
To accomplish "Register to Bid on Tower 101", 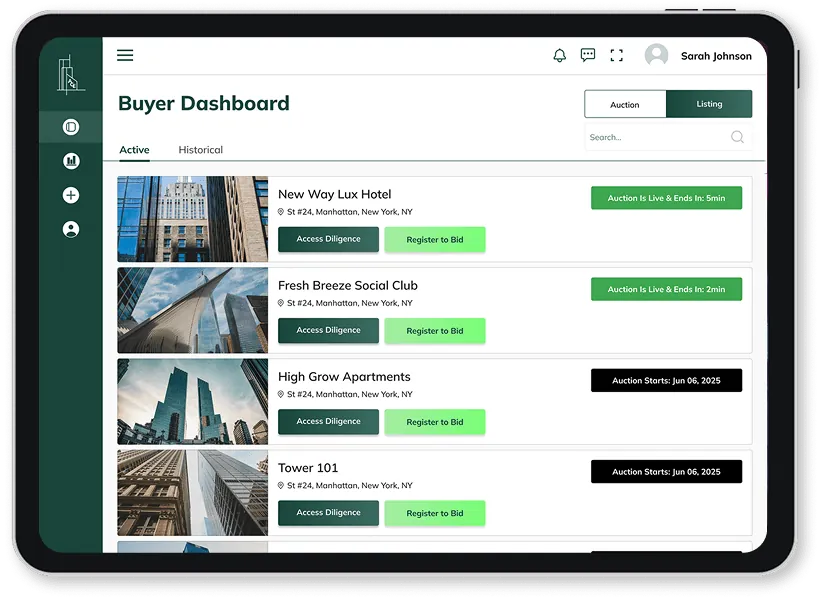I will [435, 513].
